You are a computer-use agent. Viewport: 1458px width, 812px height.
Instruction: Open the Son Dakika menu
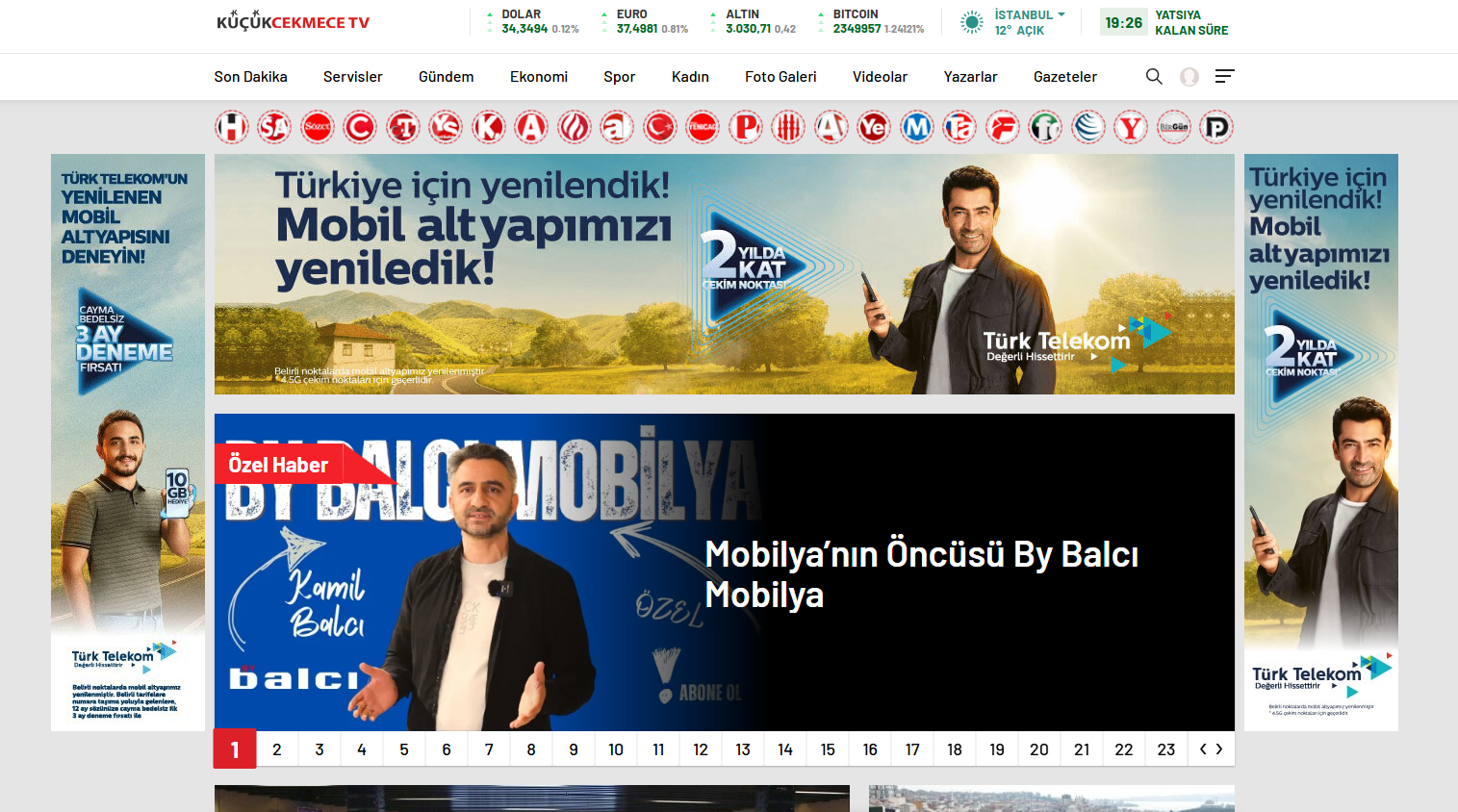coord(250,77)
